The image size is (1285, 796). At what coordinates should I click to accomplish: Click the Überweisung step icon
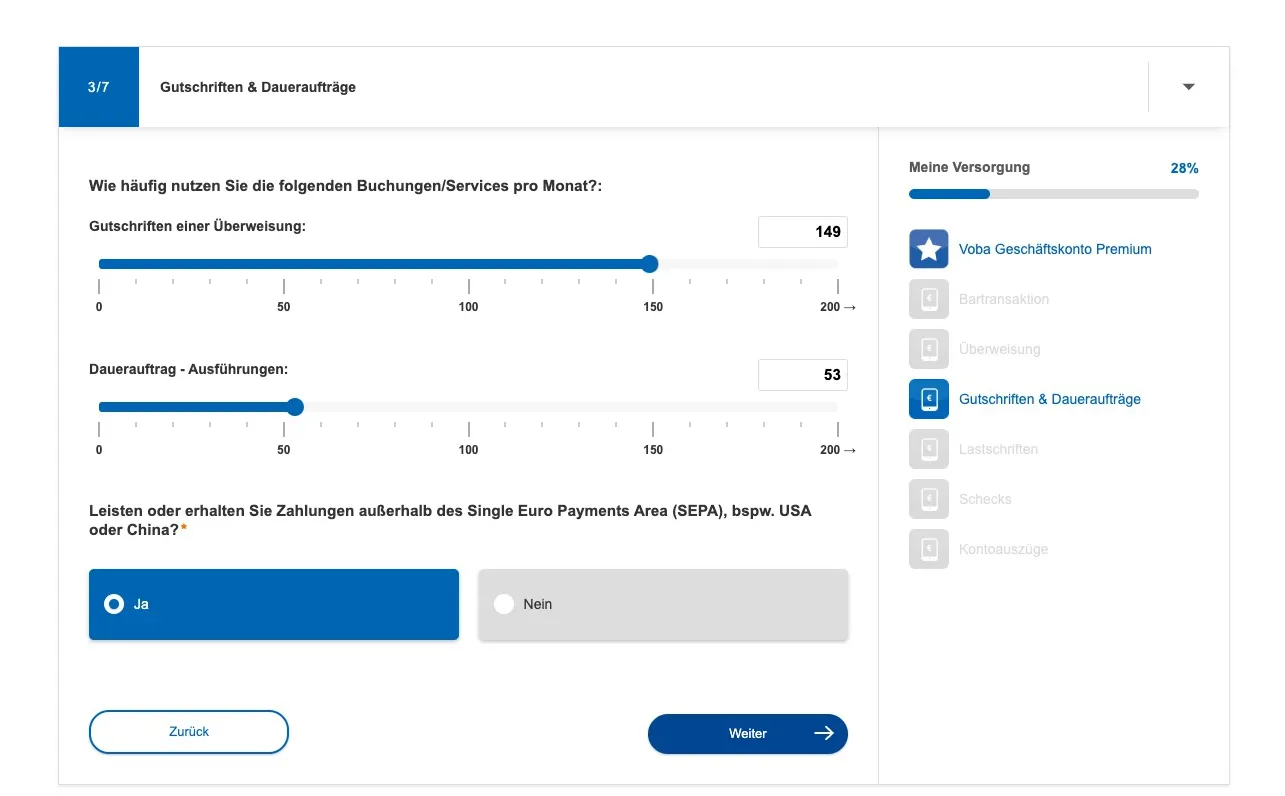928,349
